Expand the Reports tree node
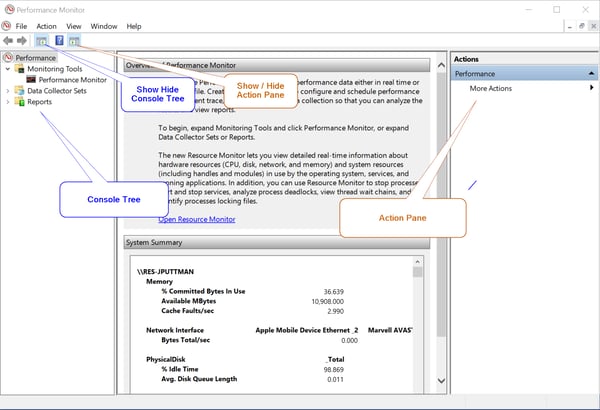Screen dimensions: 600x410 pos(8,101)
